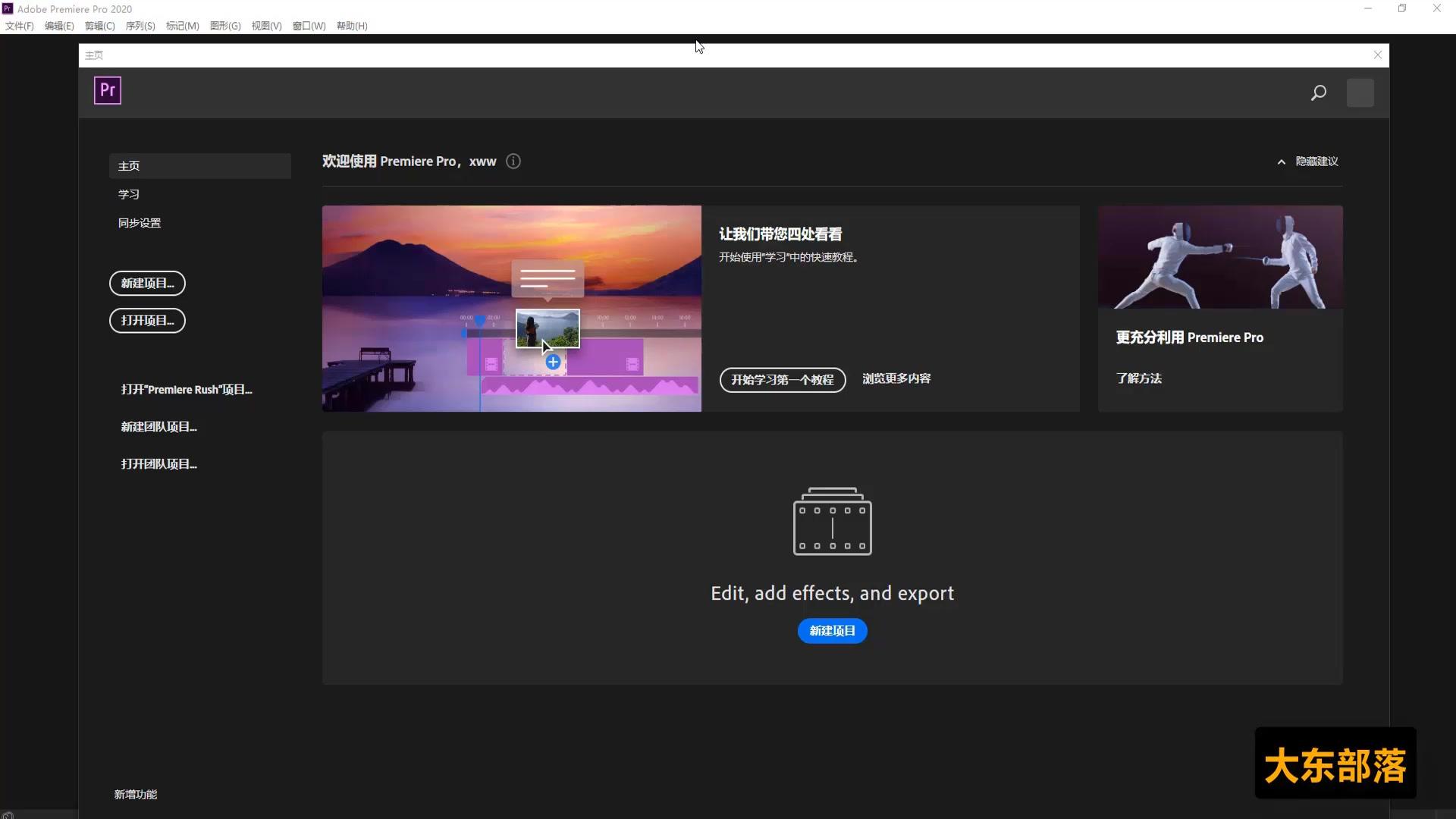Open the 窗口 menu
The image size is (1456, 819).
click(308, 25)
